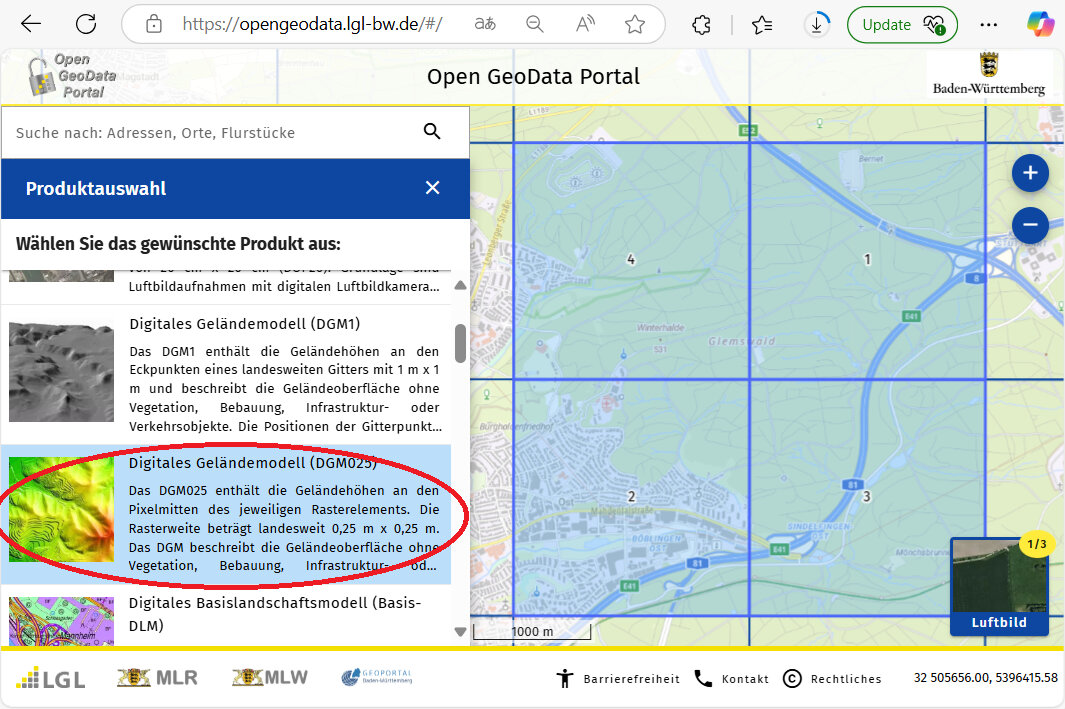The image size is (1065, 709).
Task: Refresh the browser page
Action: click(x=87, y=24)
